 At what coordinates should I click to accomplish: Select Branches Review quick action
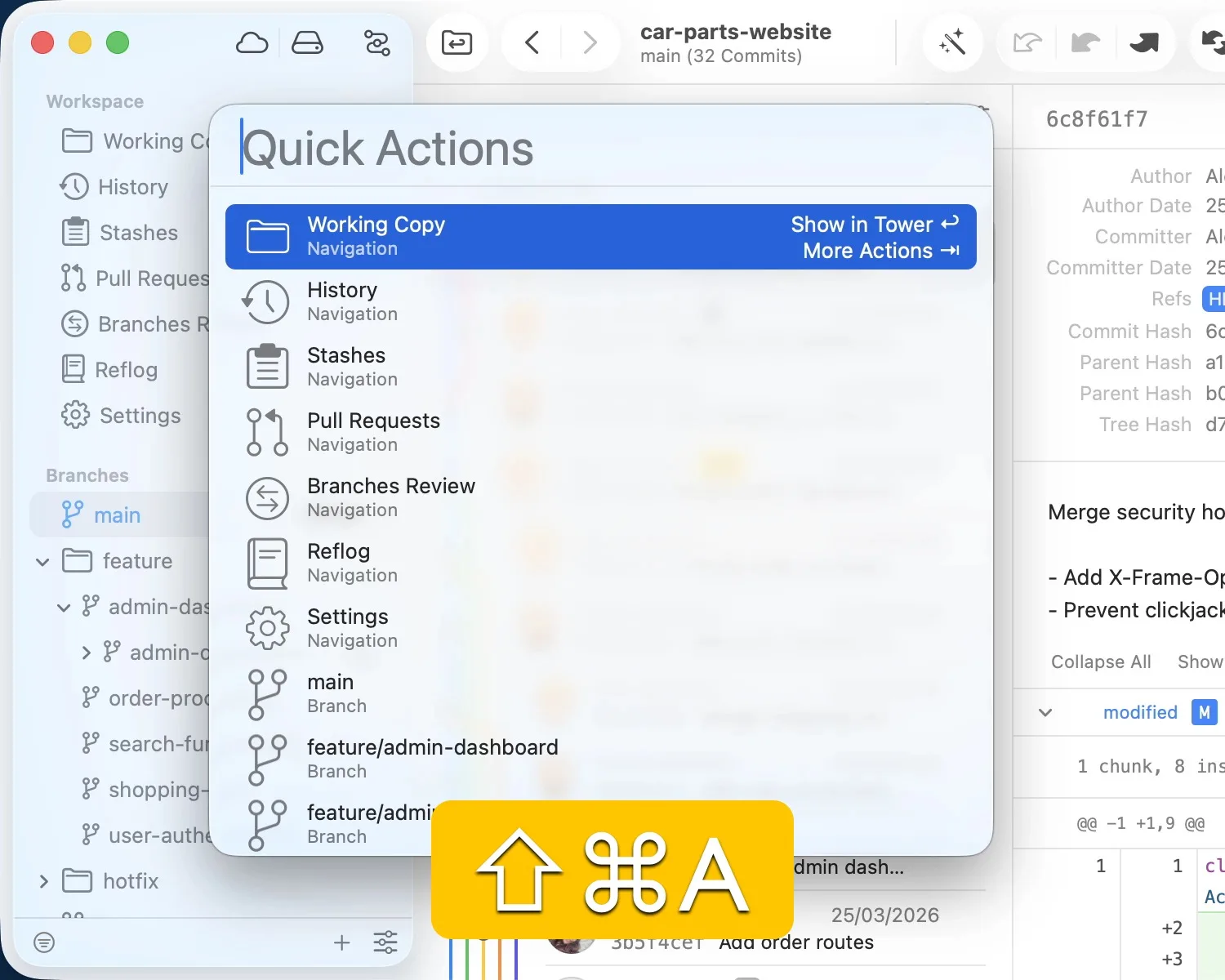pos(601,498)
